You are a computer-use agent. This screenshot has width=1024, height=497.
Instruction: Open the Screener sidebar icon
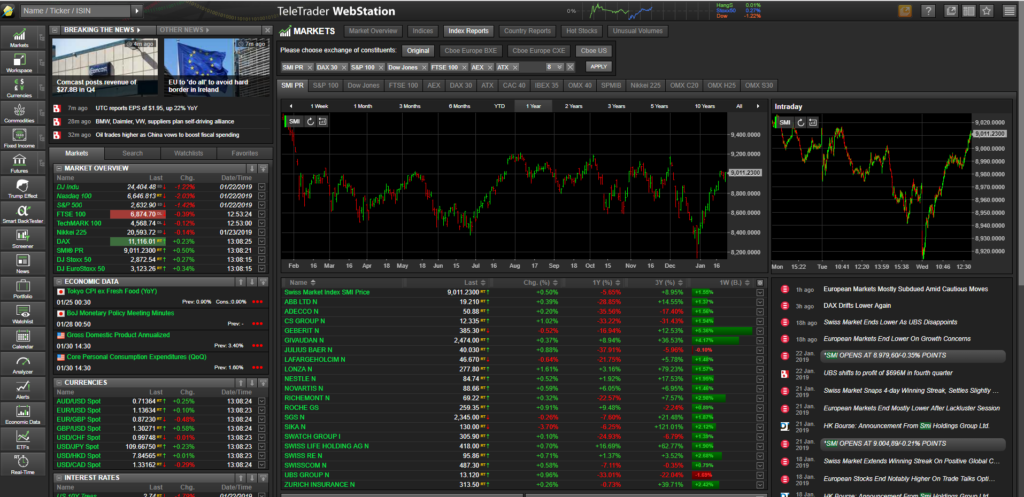(20, 239)
